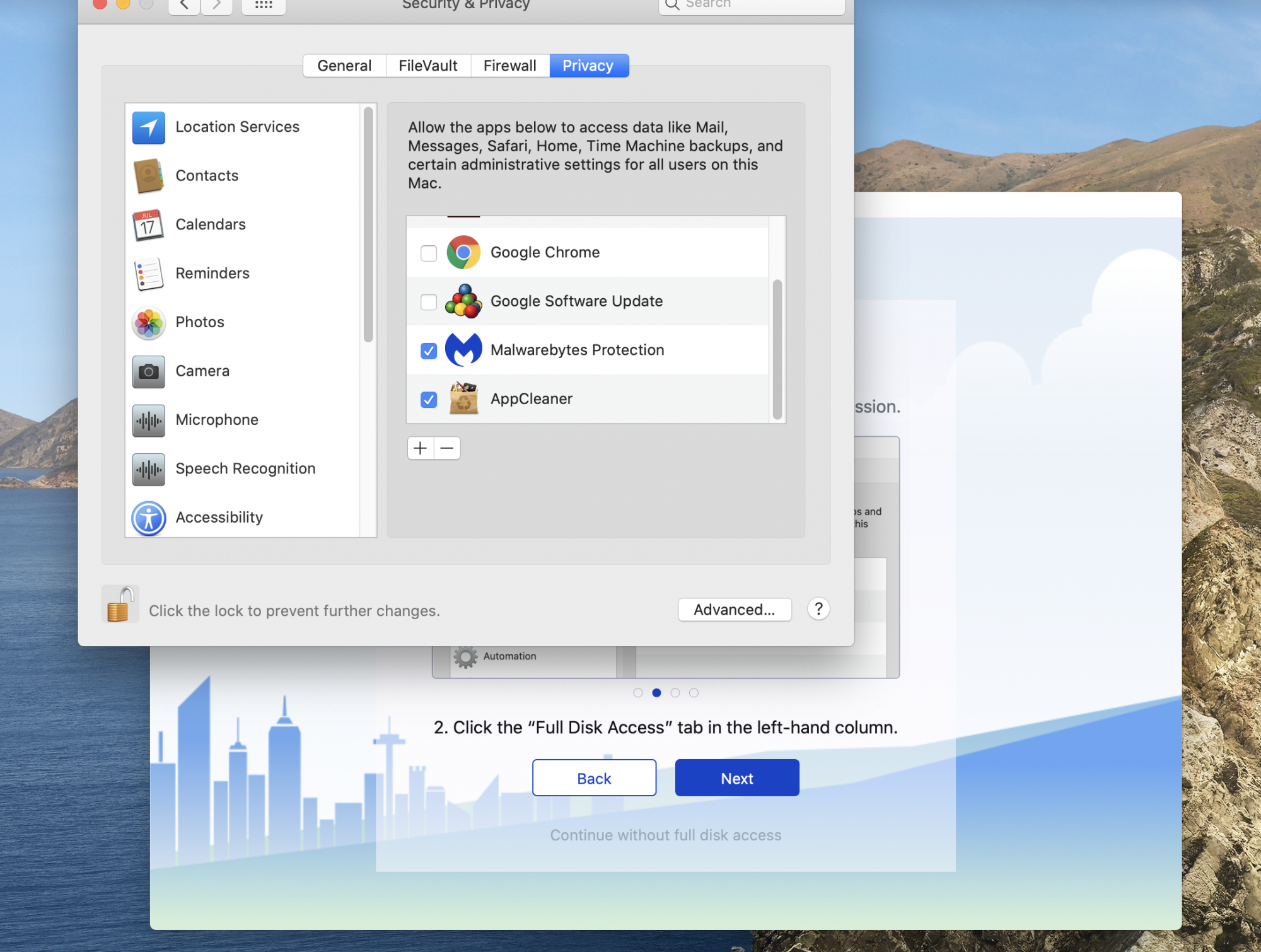This screenshot has height=952, width=1261.
Task: Go back with the left chevron
Action: pos(184,5)
